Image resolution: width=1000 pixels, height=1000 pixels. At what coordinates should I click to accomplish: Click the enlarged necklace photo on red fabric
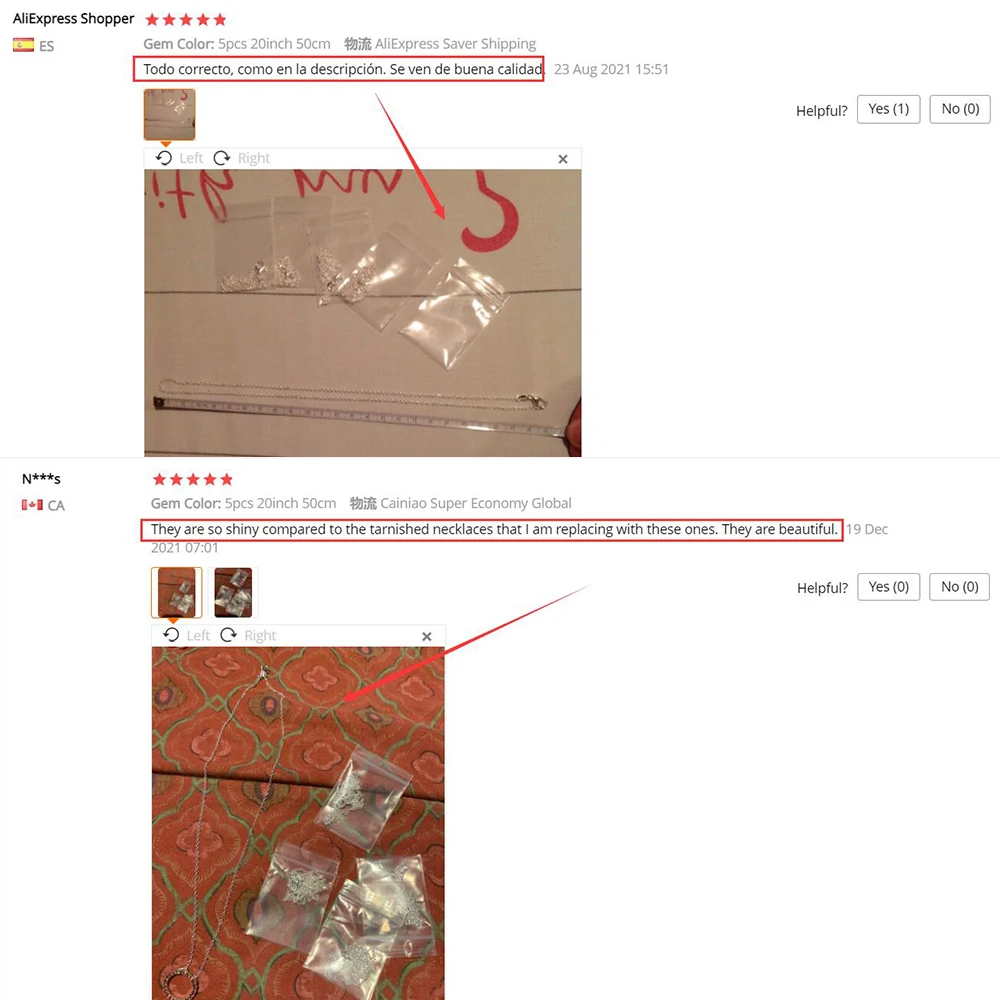coord(298,823)
